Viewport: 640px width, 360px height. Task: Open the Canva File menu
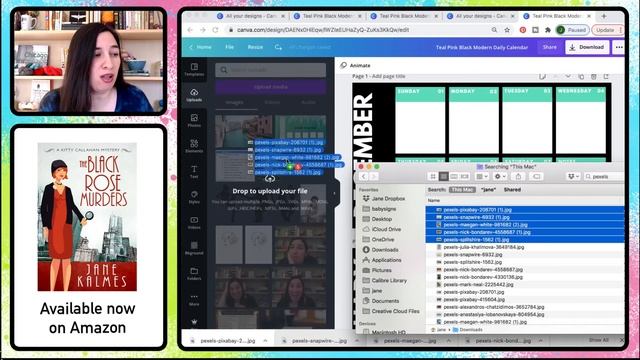229,47
